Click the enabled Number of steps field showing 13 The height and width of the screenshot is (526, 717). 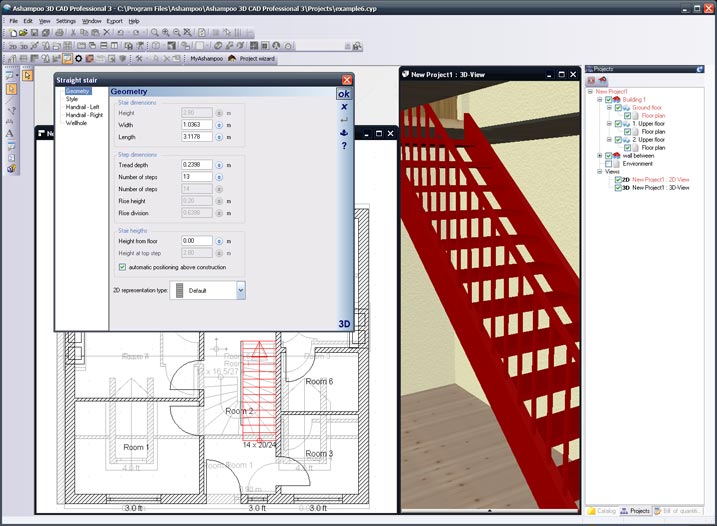click(197, 177)
